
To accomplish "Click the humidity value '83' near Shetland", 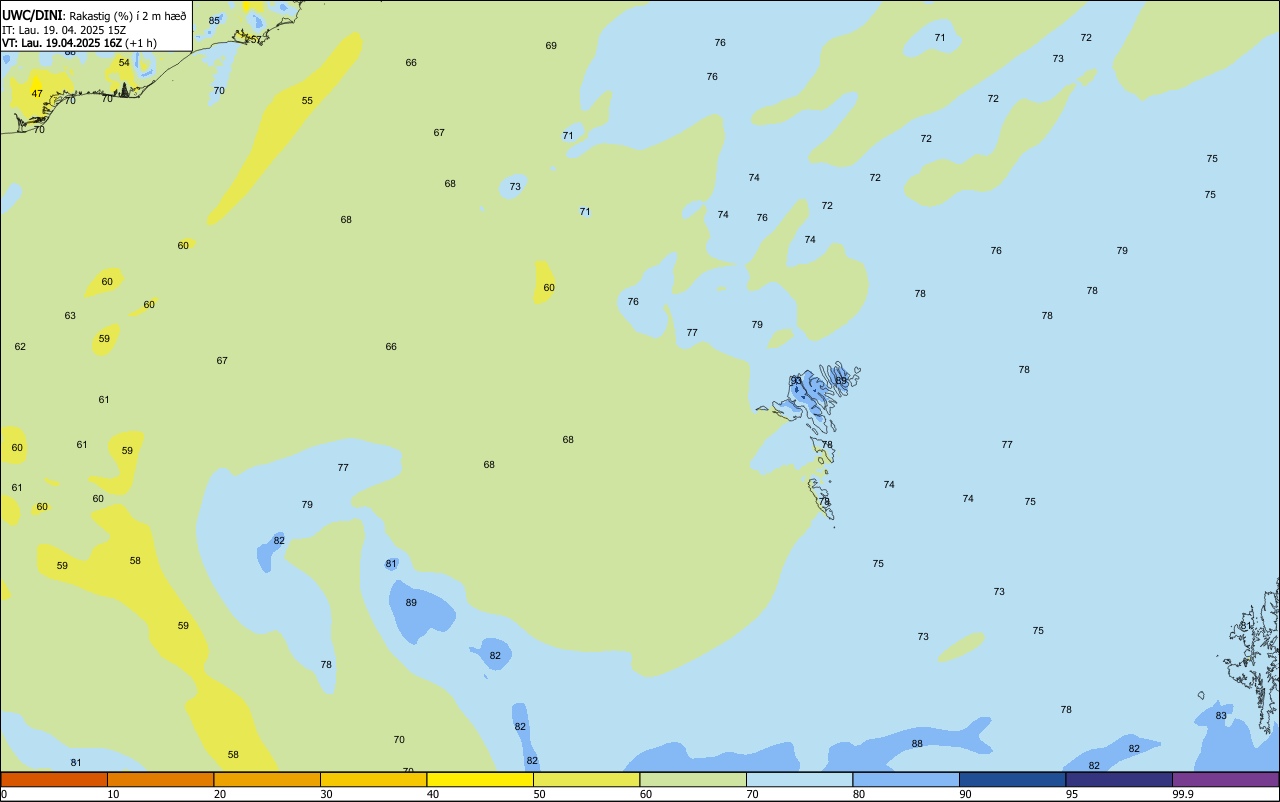I will pos(1221,715).
